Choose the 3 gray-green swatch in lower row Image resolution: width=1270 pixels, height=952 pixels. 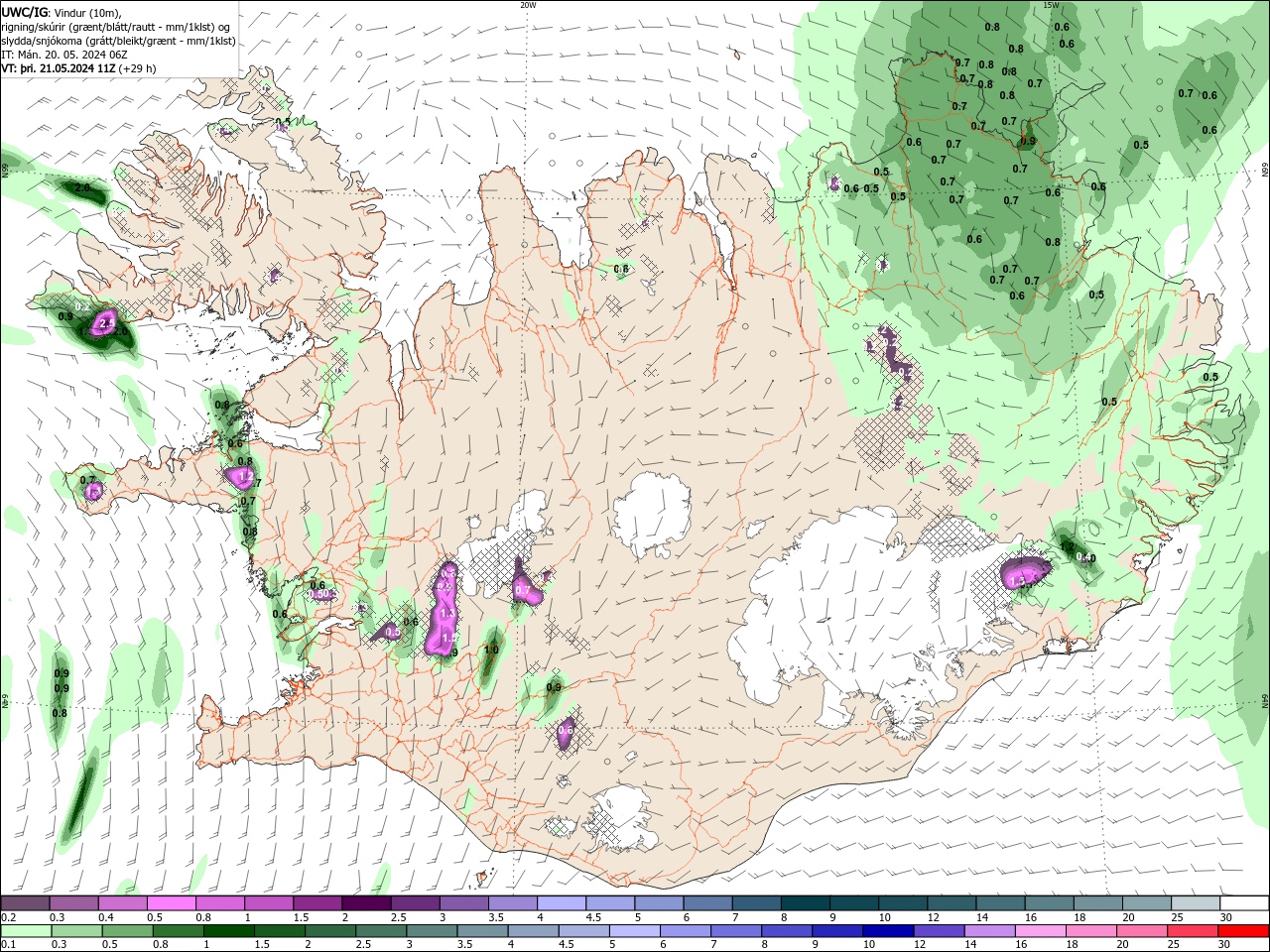(x=432, y=931)
